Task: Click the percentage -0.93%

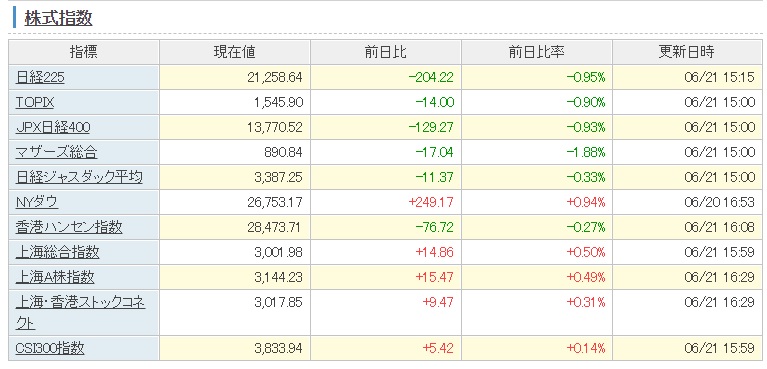Action: 586,127
